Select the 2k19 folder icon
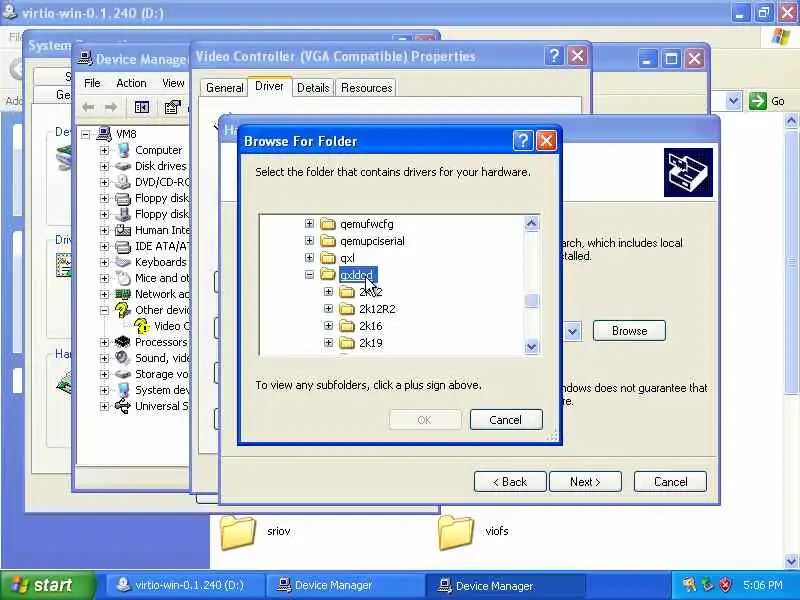This screenshot has height=600, width=800. tap(347, 342)
